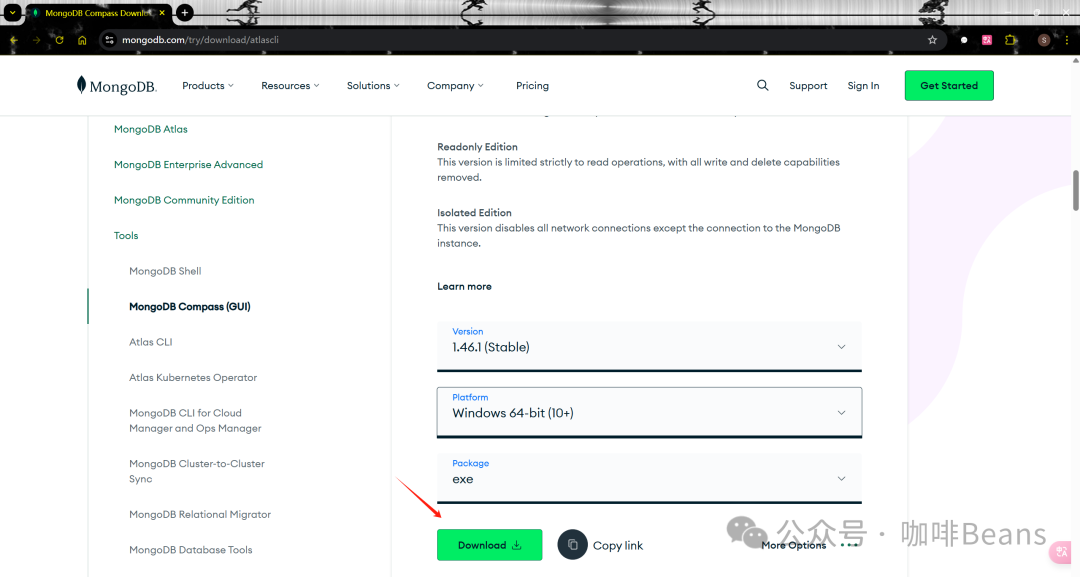Open MongoDB CLI for Cloud Manager item
This screenshot has width=1080, height=577.
[195, 420]
